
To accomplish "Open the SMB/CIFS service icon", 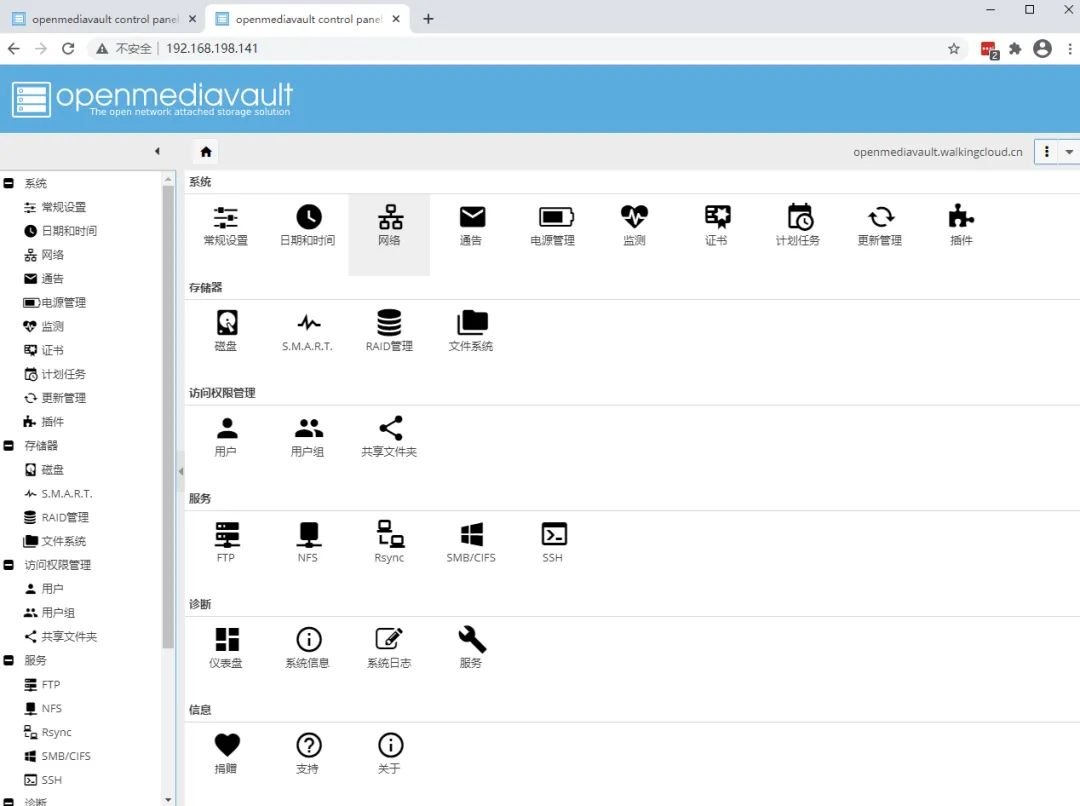I will click(x=471, y=541).
